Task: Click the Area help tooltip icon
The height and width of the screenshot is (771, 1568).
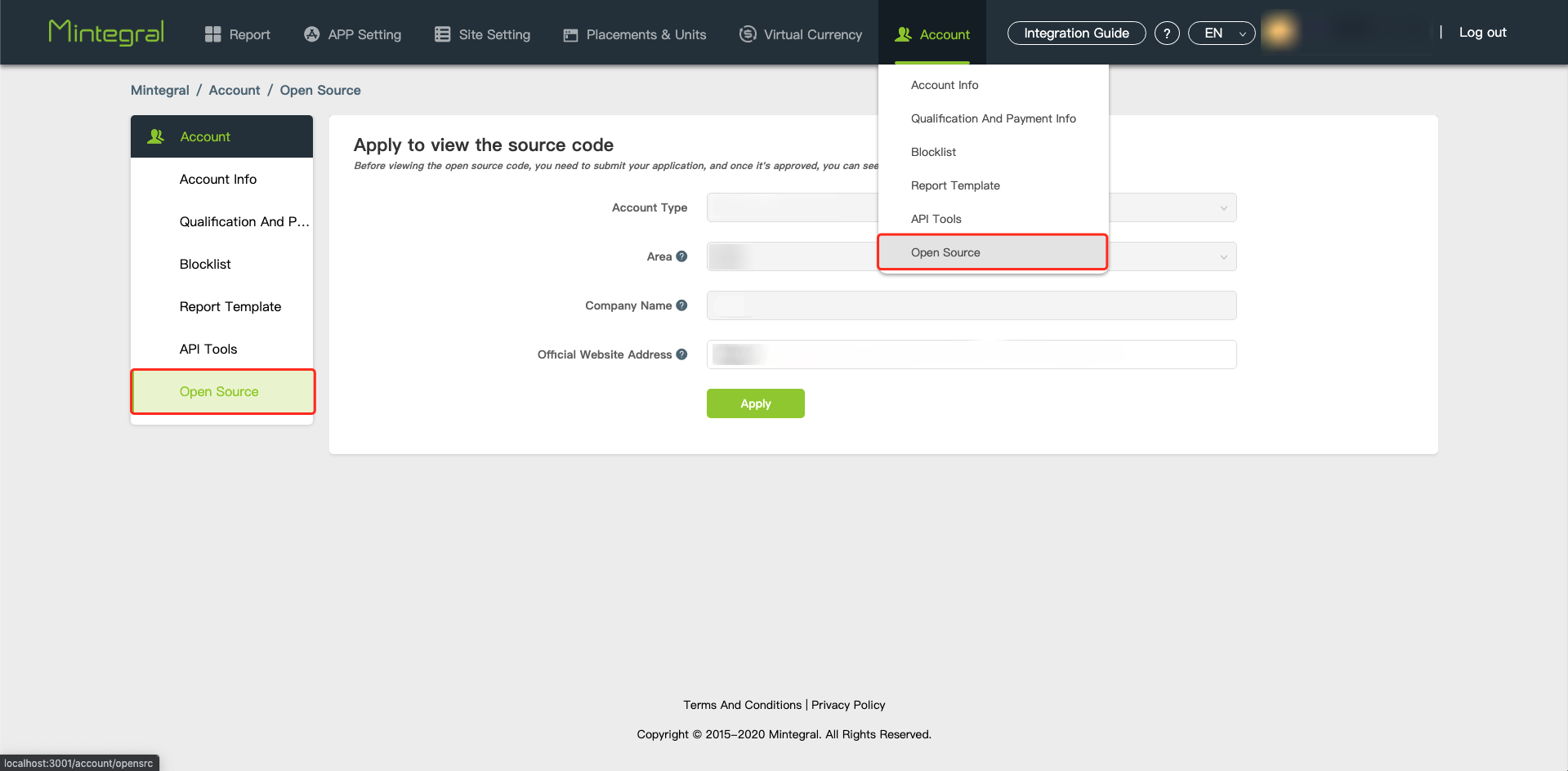Action: pyautogui.click(x=681, y=256)
